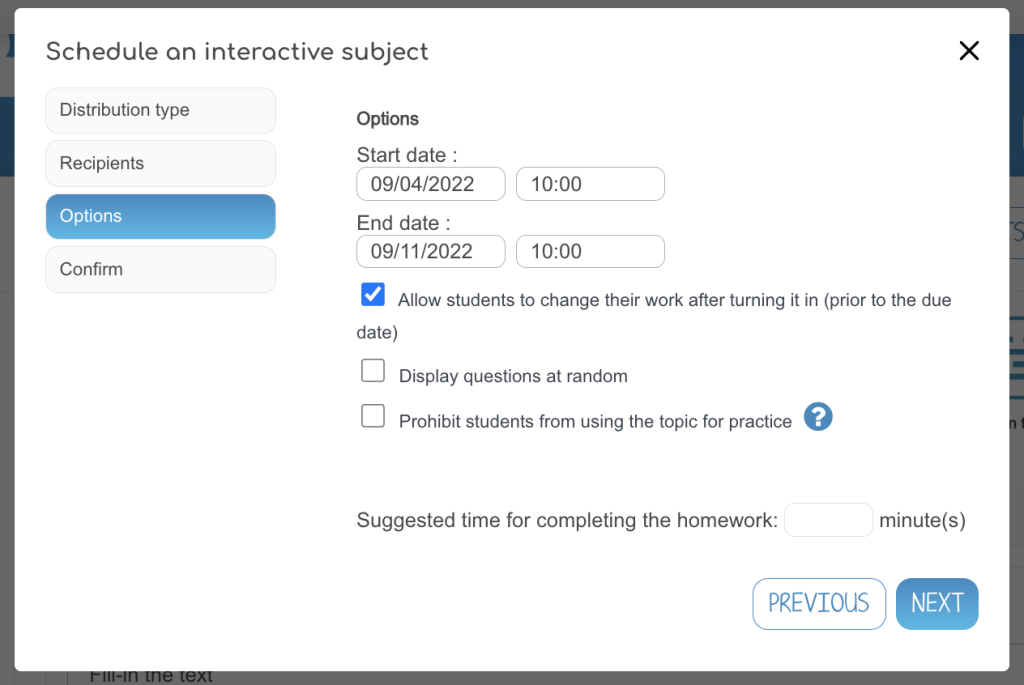Enable Display questions at random checkbox

coord(373,370)
